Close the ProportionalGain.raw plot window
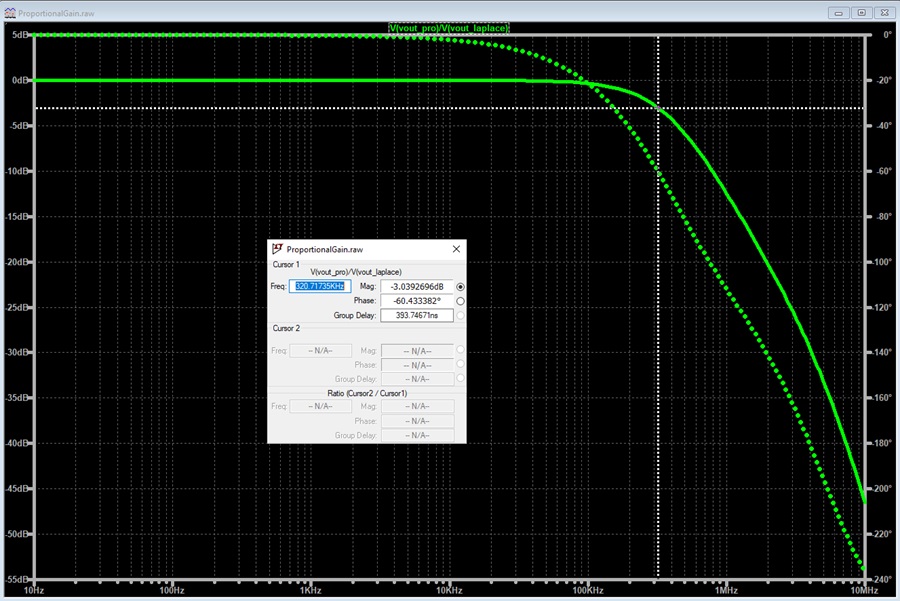Viewport: 900px width, 601px height. [x=885, y=13]
